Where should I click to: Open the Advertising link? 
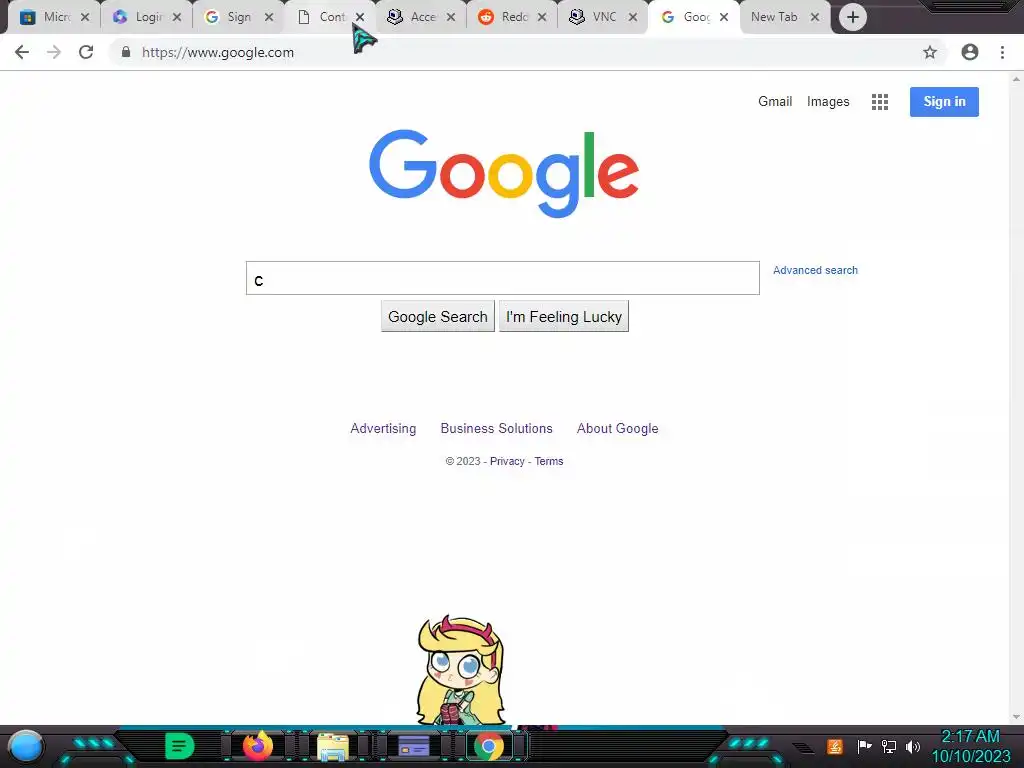coord(383,428)
